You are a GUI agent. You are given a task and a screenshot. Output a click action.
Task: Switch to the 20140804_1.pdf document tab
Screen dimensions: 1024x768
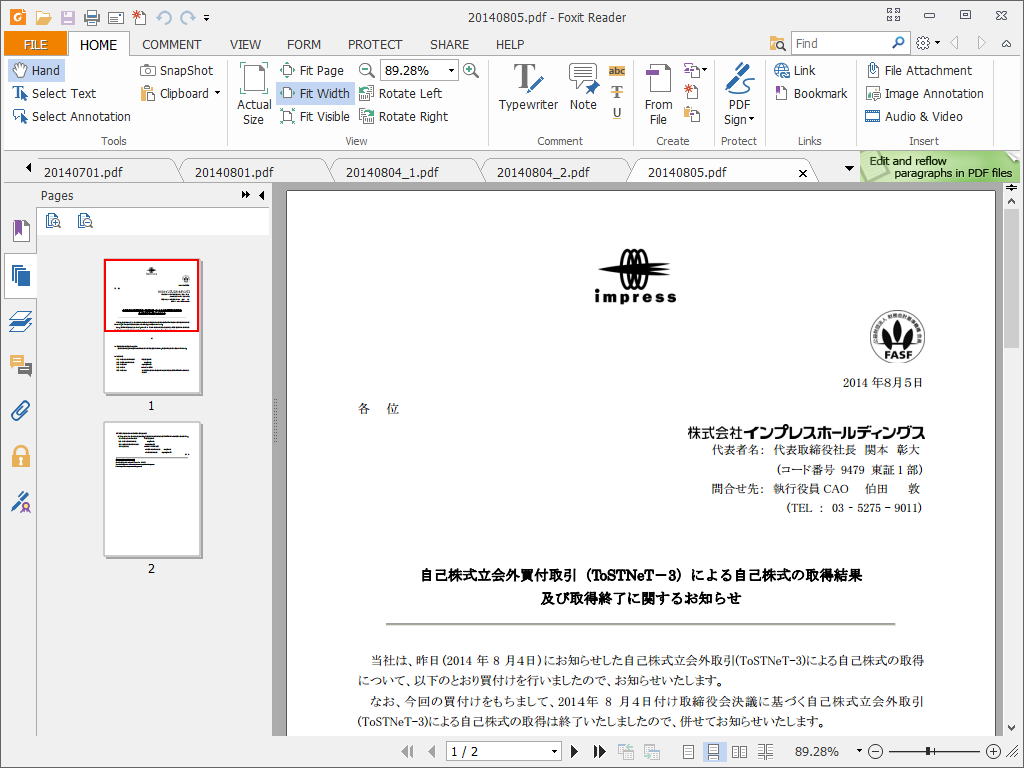pos(392,172)
